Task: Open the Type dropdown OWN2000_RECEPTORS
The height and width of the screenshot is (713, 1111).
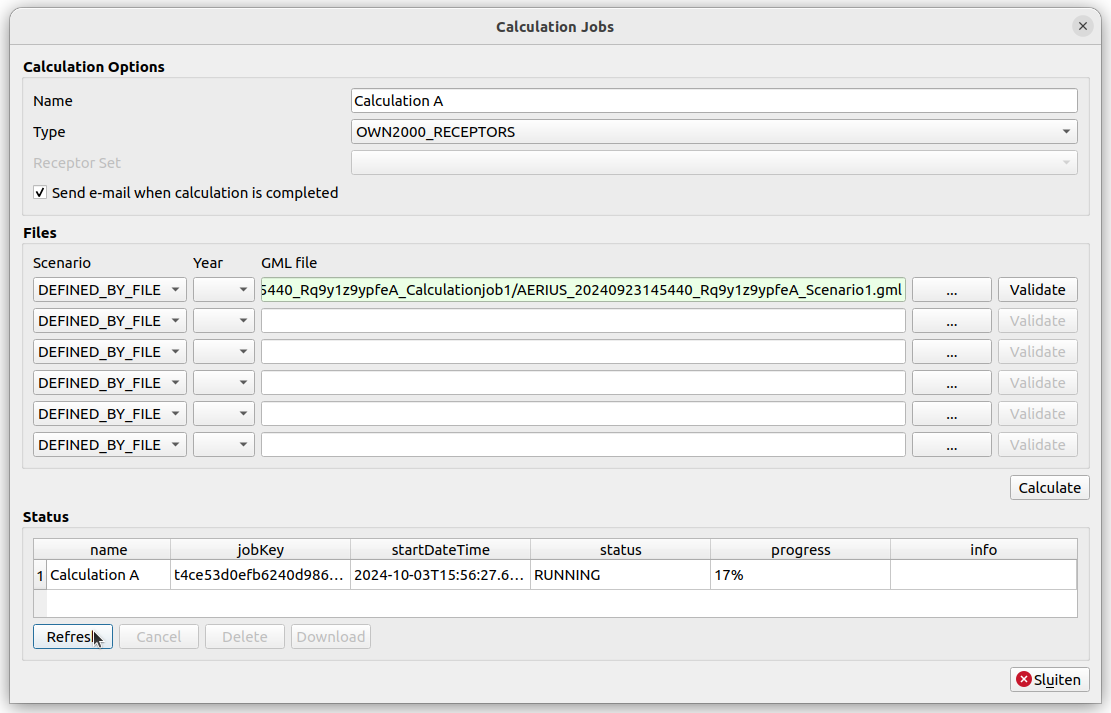Action: 714,132
